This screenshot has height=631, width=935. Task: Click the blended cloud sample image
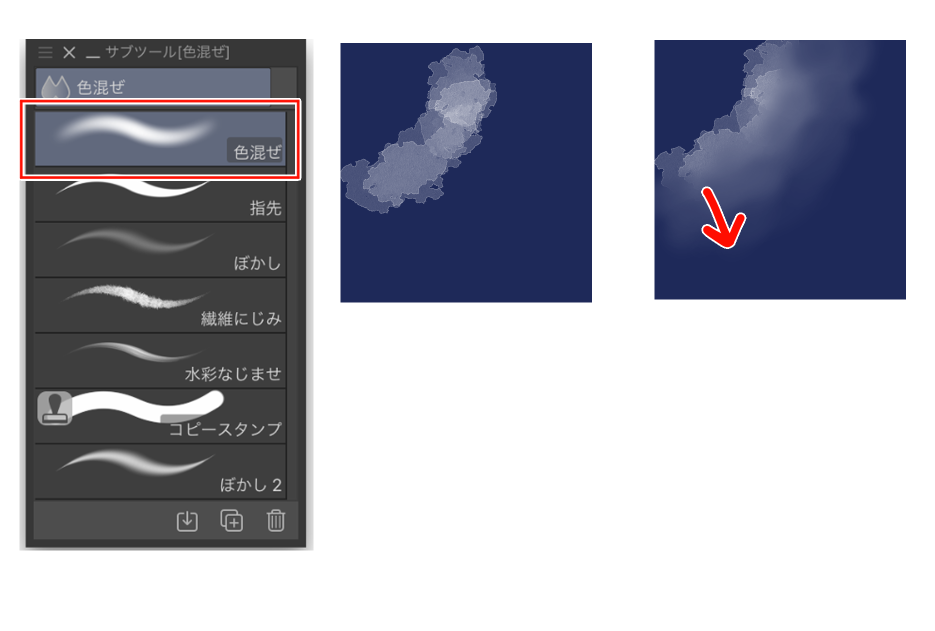tap(780, 170)
